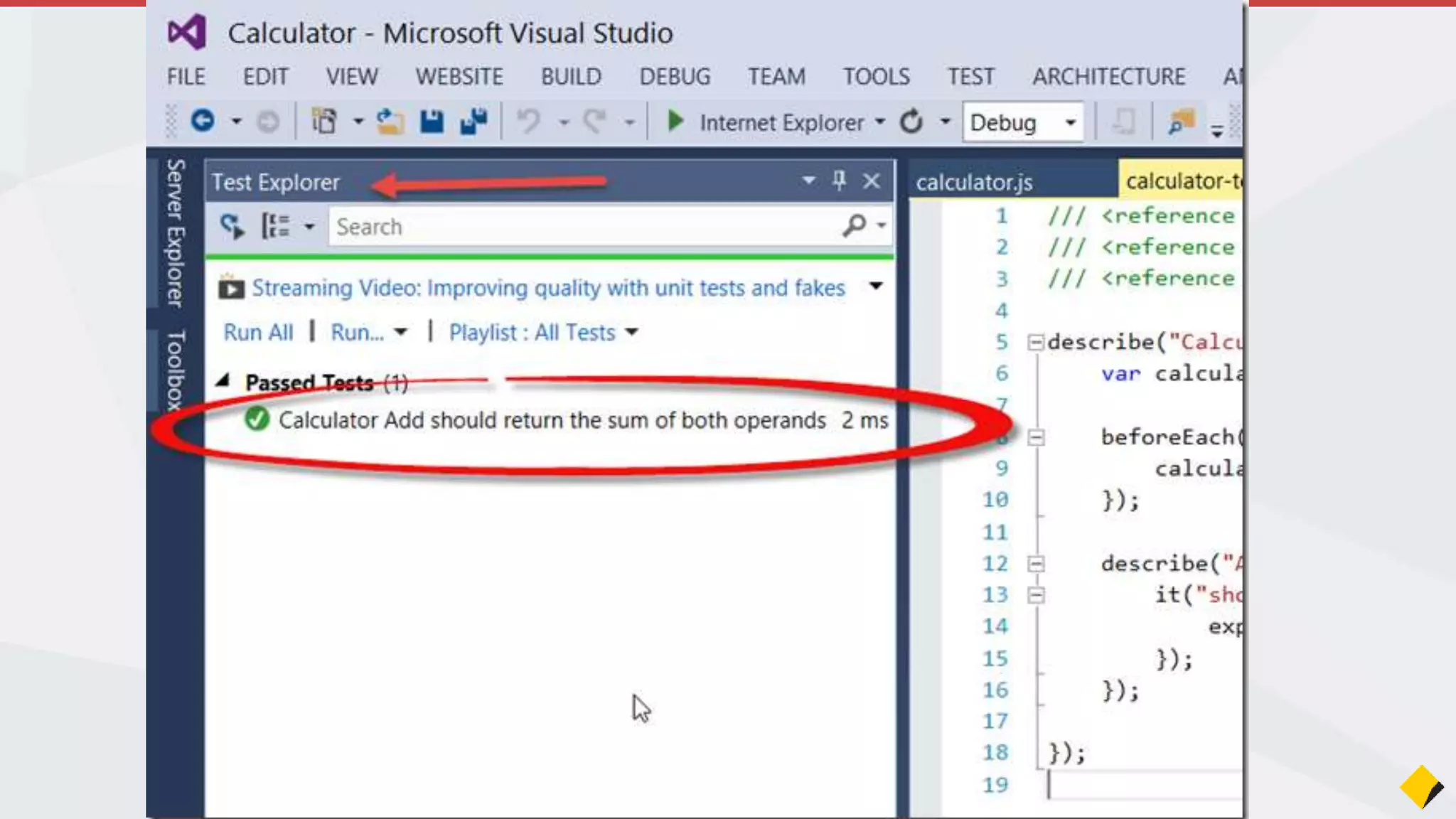Open the VIEW menu
This screenshot has width=1456, height=819.
(351, 76)
